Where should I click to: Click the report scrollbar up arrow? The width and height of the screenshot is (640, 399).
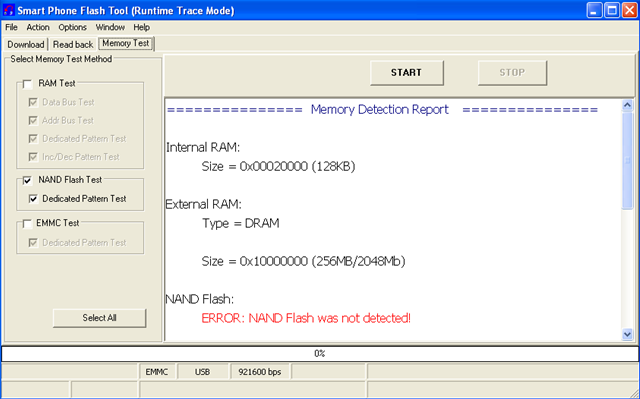pos(627,106)
